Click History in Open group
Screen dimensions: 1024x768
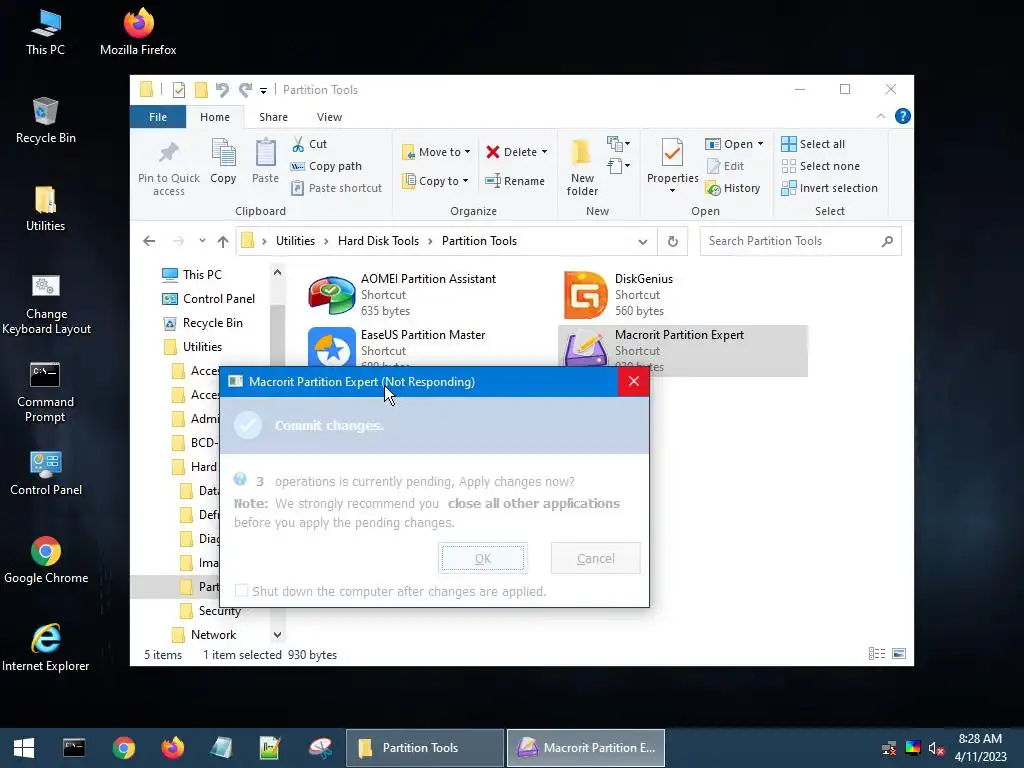pyautogui.click(x=733, y=188)
